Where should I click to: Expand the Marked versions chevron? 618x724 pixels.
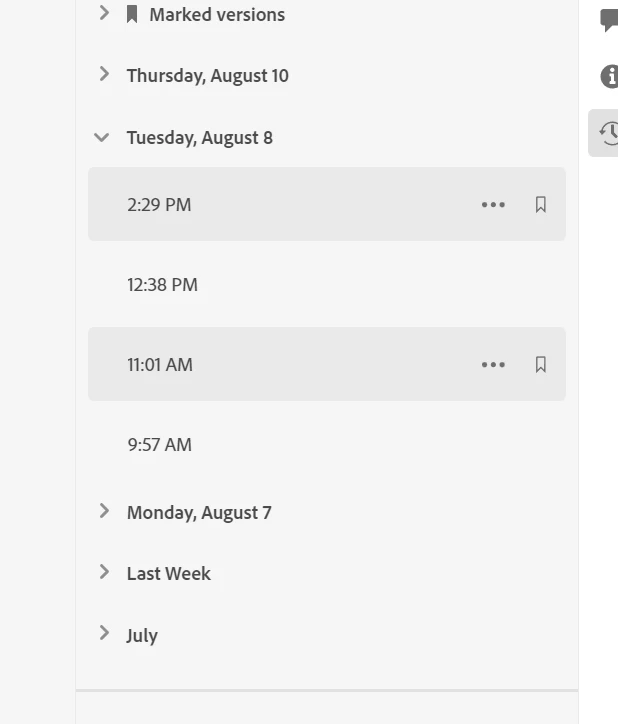104,13
